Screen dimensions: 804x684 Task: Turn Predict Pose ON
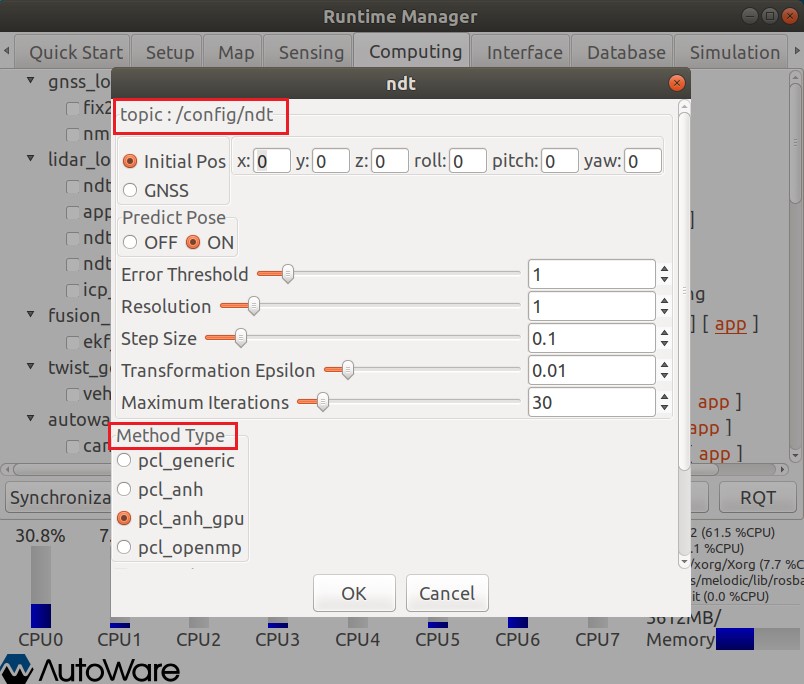[x=193, y=242]
